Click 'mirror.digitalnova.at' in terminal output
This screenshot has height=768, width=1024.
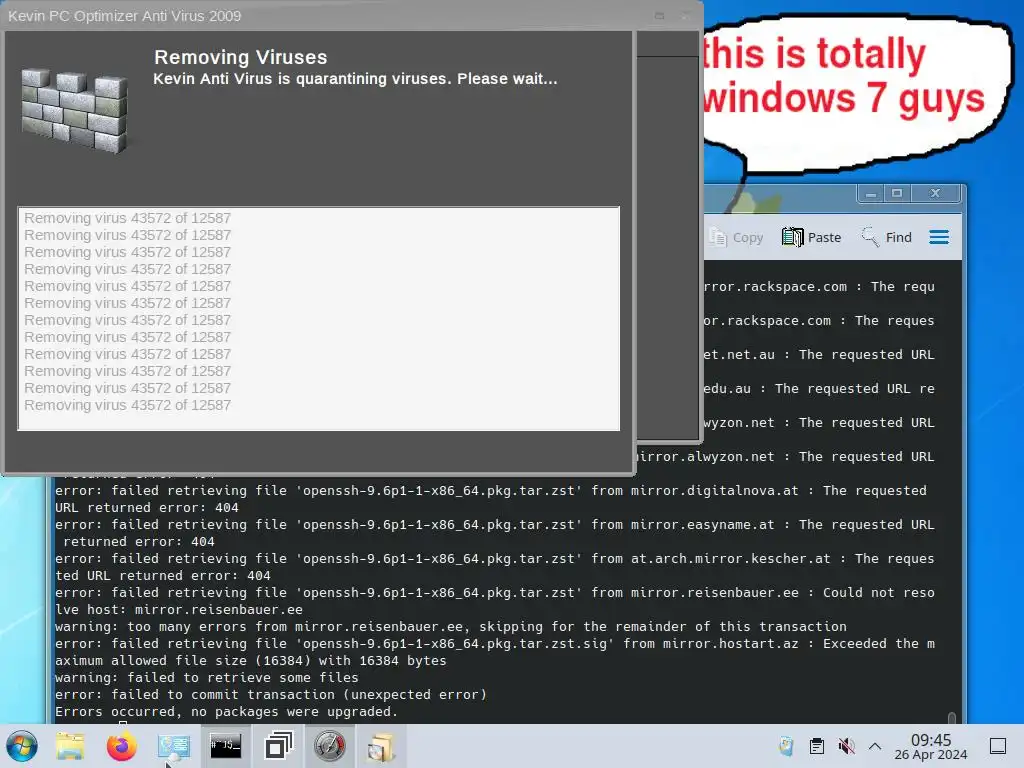tap(714, 490)
